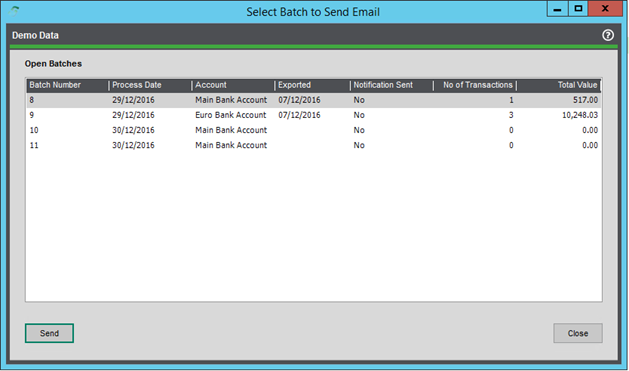Open the help question mark icon
The image size is (629, 371).
(608, 35)
